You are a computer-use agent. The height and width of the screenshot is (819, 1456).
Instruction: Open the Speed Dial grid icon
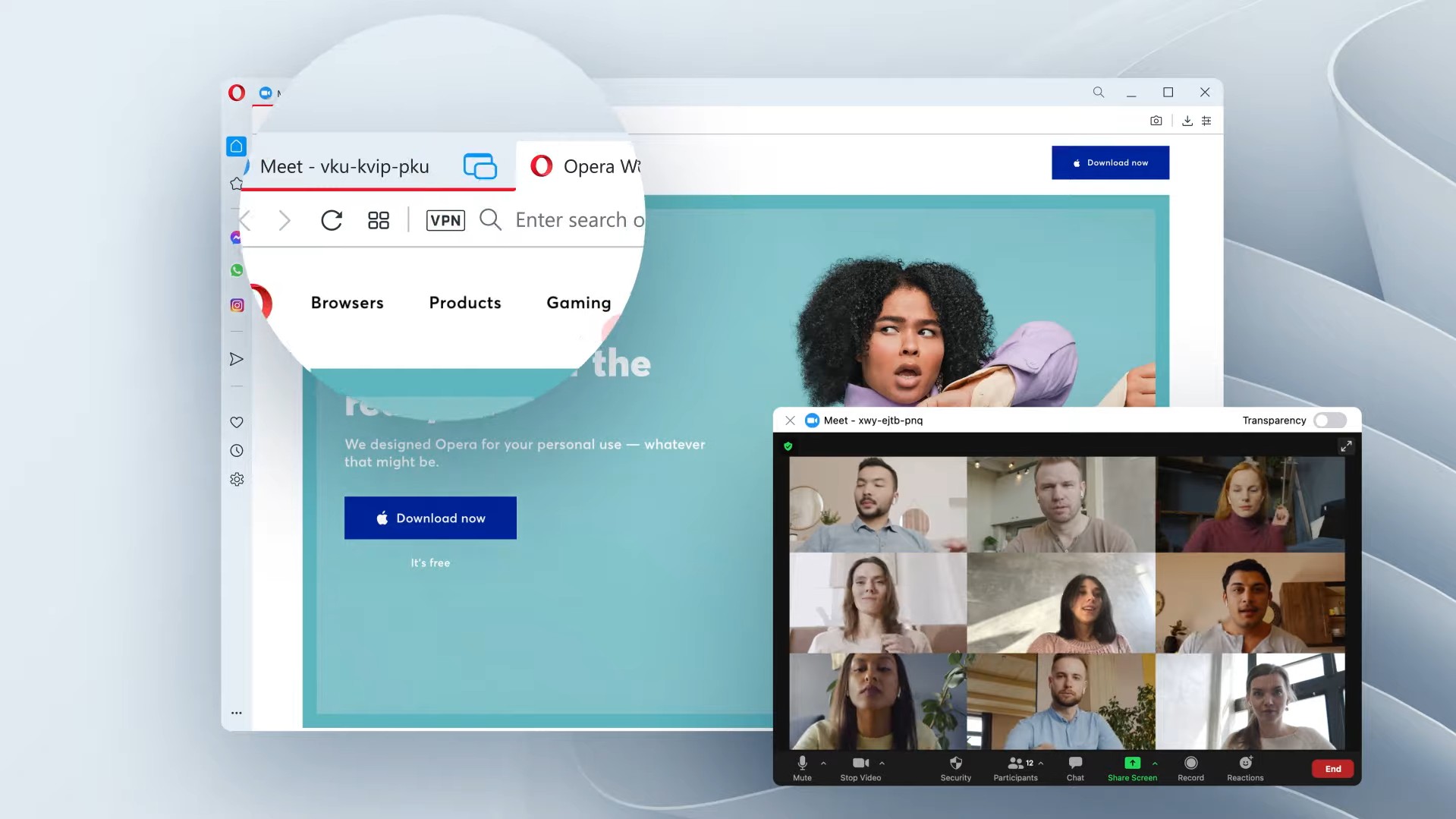[378, 220]
